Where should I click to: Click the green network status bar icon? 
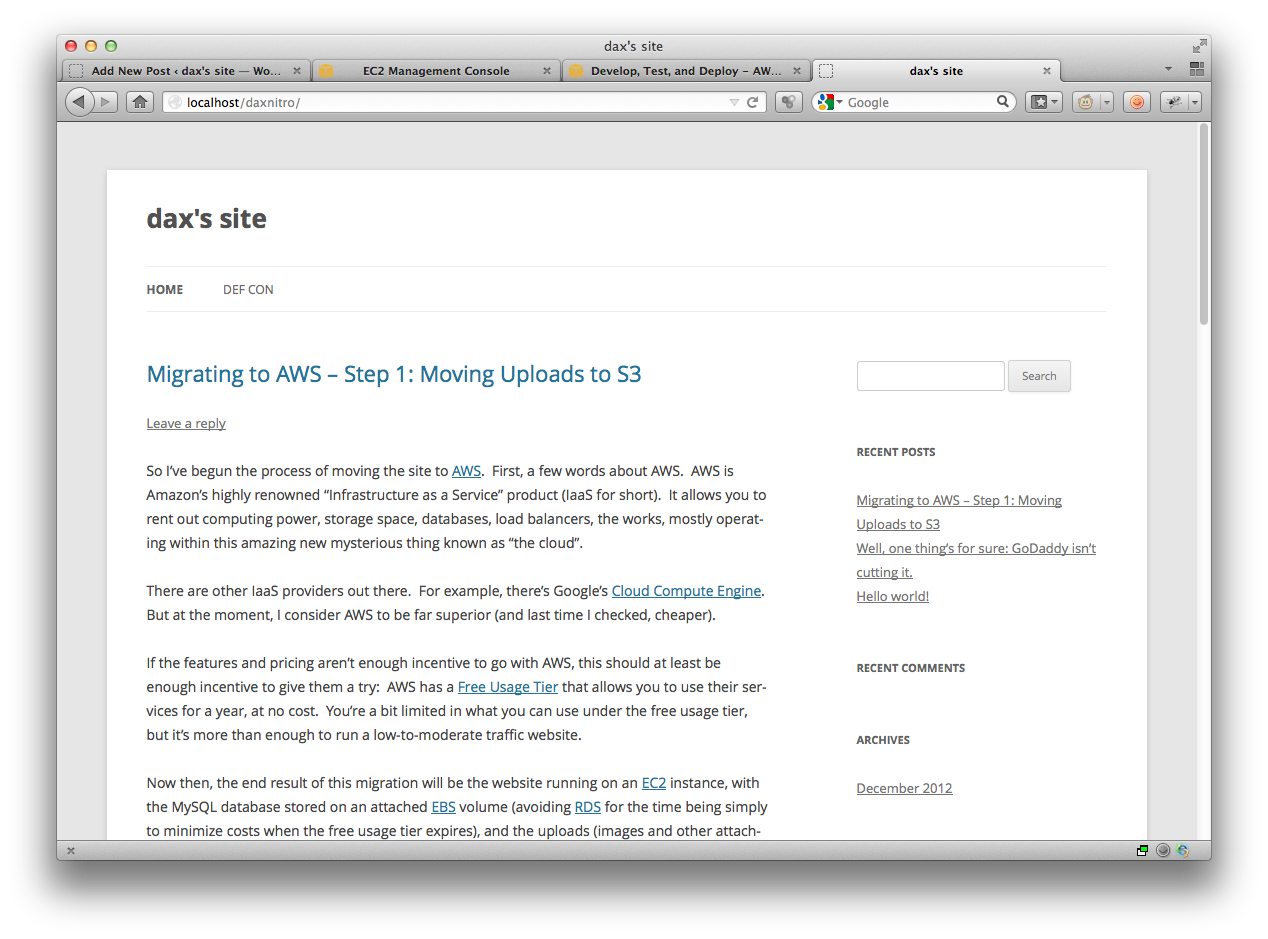[1142, 851]
